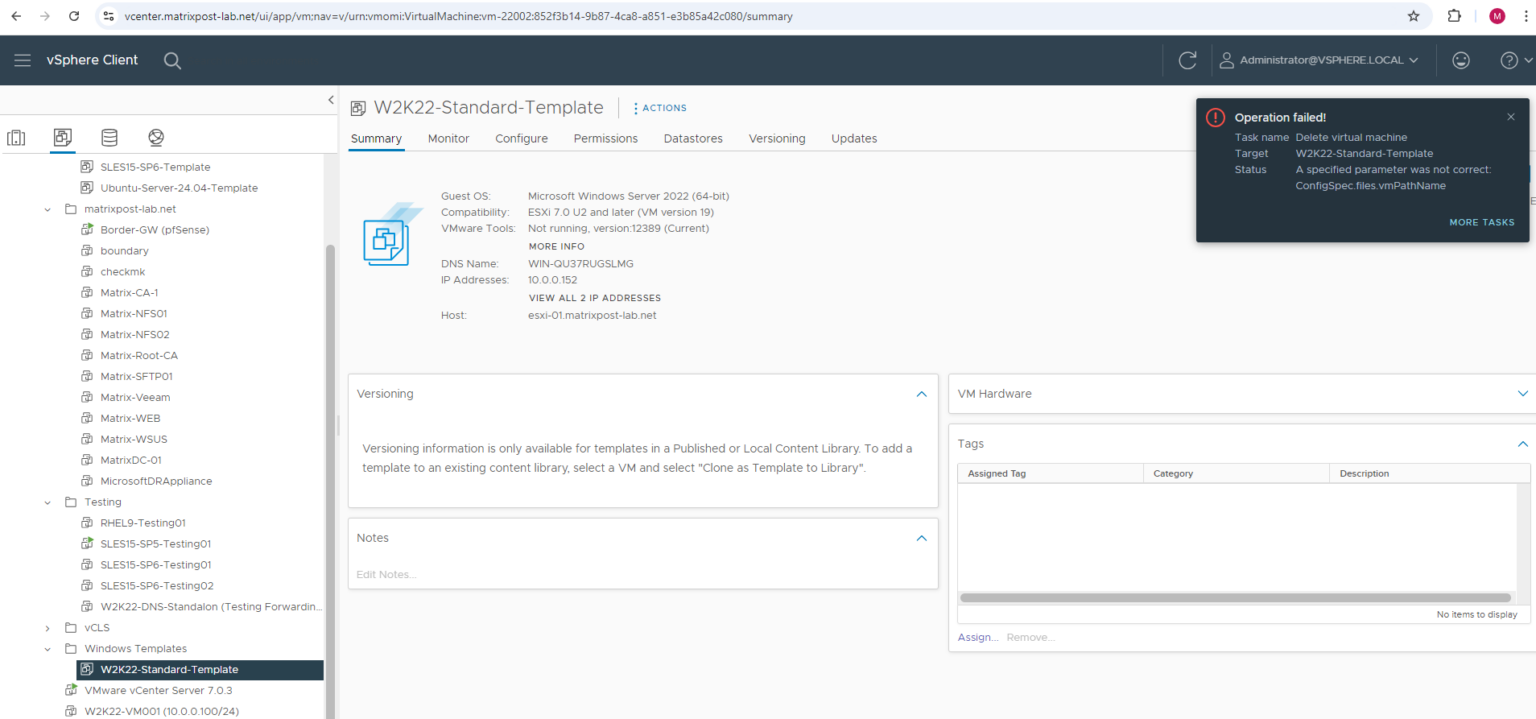Click the refresh inventory icon
Image resolution: width=1536 pixels, height=719 pixels.
pyautogui.click(x=1187, y=60)
